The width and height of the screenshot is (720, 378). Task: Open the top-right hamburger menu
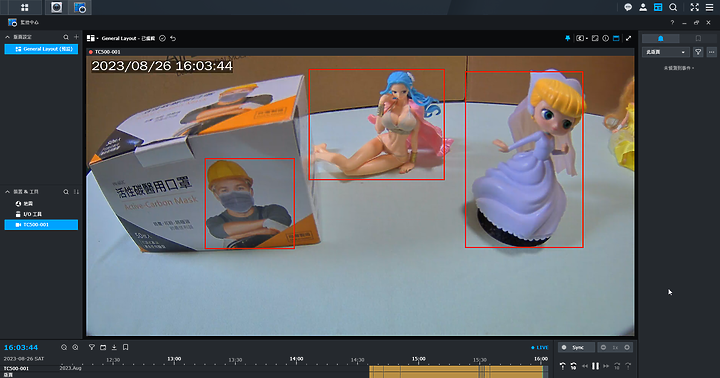(x=709, y=7)
